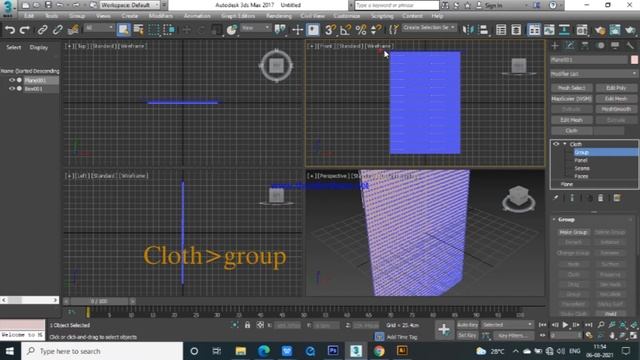Toggle Cloth modifier eye in stack
The height and width of the screenshot is (360, 640).
556,144
